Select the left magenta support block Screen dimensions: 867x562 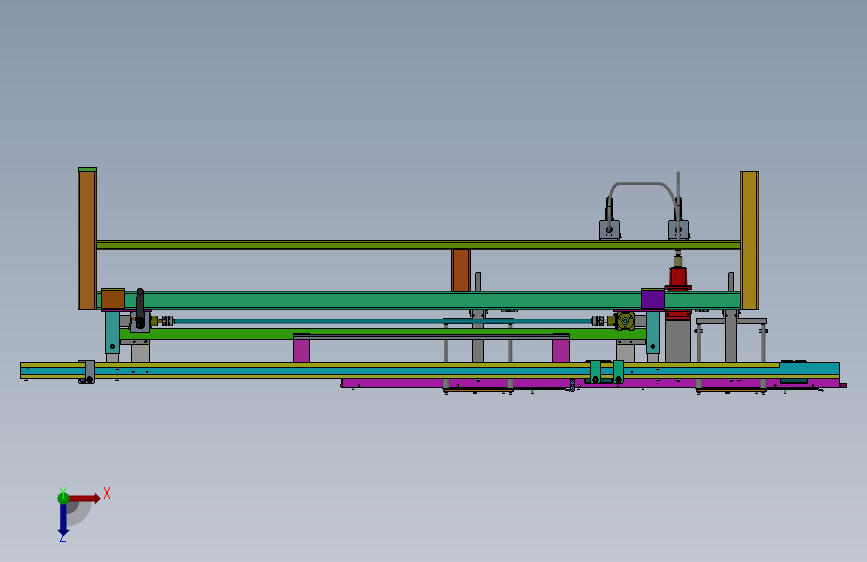pos(301,350)
